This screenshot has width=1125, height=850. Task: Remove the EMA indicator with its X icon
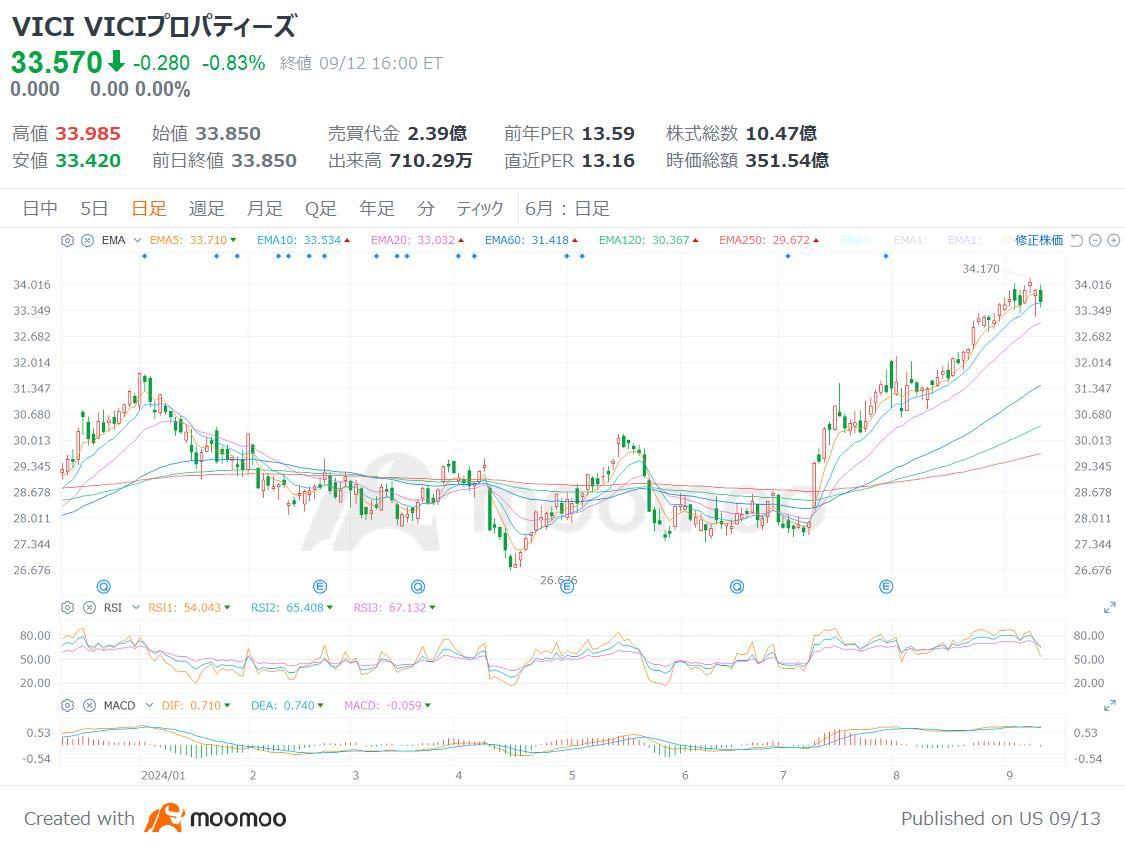[x=87, y=240]
